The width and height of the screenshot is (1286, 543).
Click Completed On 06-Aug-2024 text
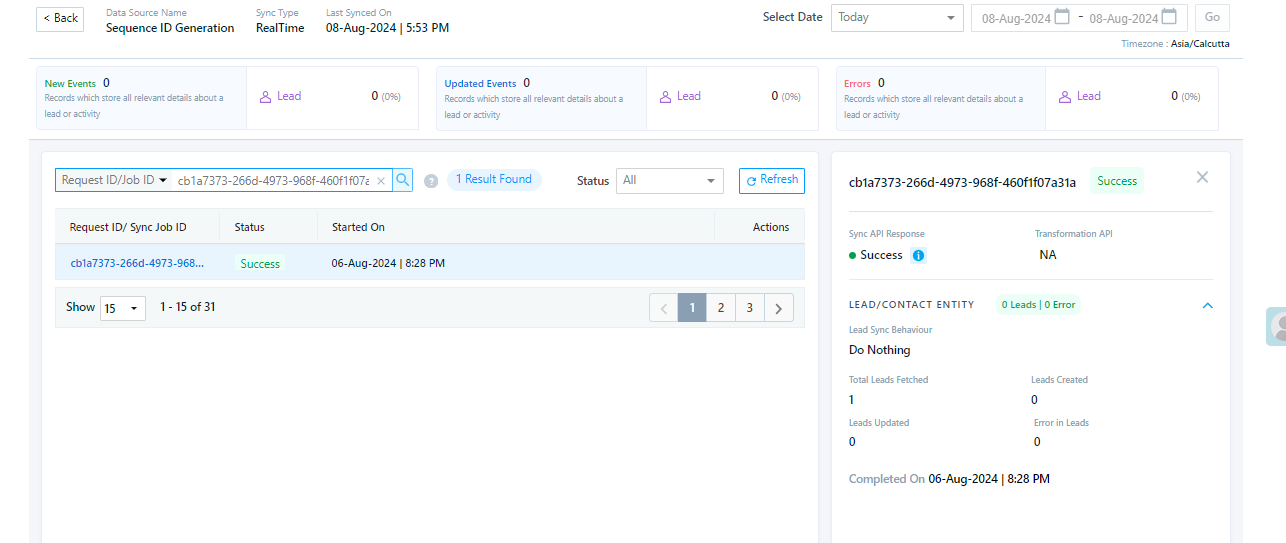[949, 479]
